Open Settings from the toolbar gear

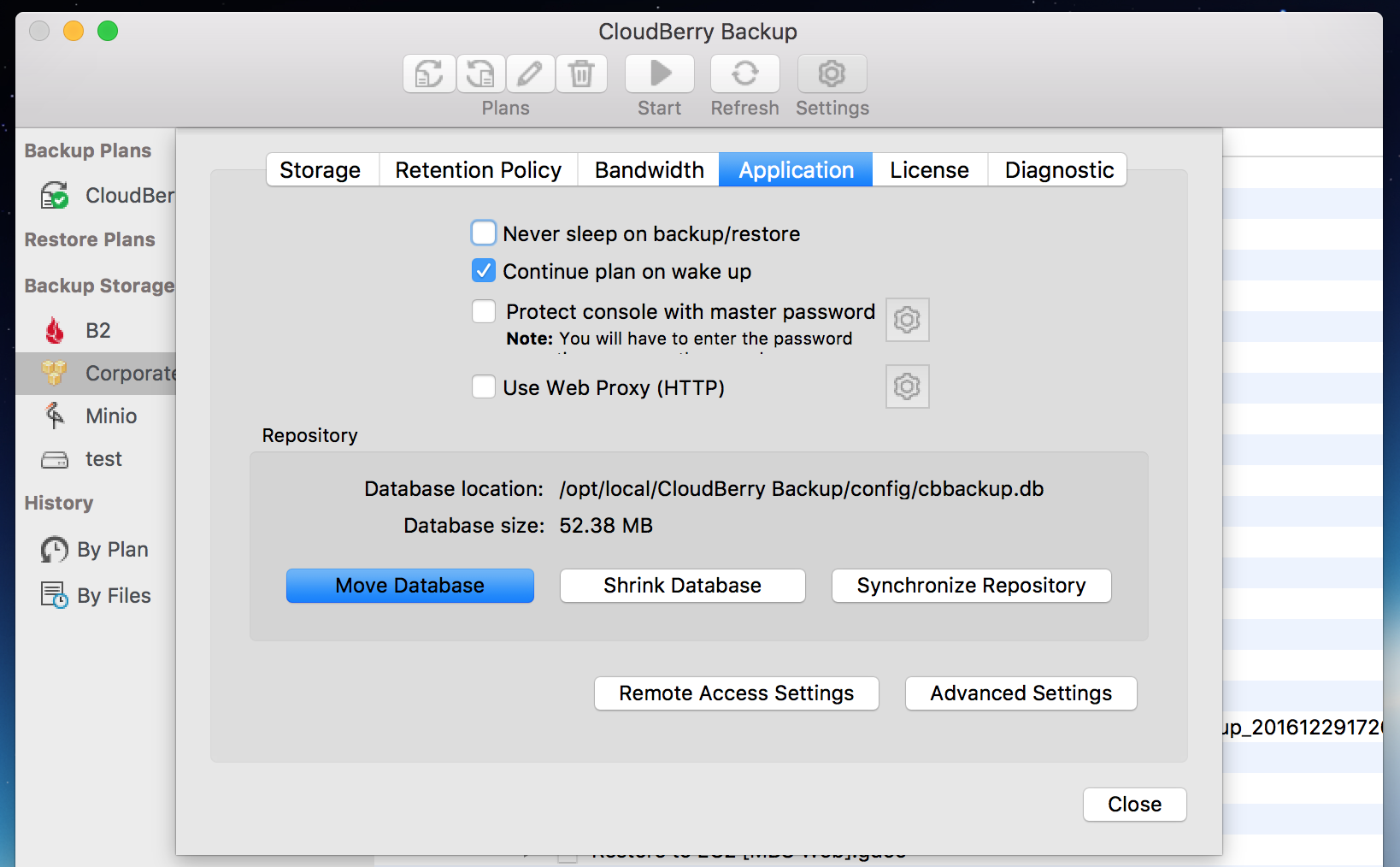[x=832, y=74]
